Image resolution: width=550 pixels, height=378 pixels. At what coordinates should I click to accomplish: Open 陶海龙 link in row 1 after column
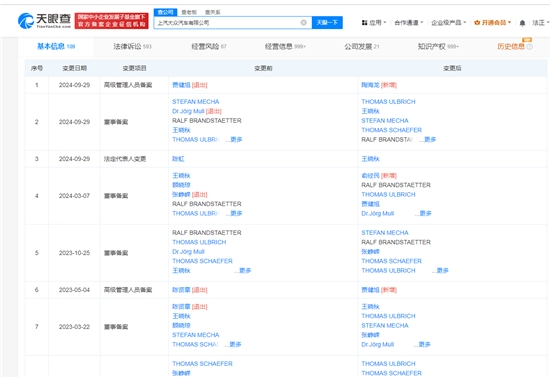[x=370, y=85]
